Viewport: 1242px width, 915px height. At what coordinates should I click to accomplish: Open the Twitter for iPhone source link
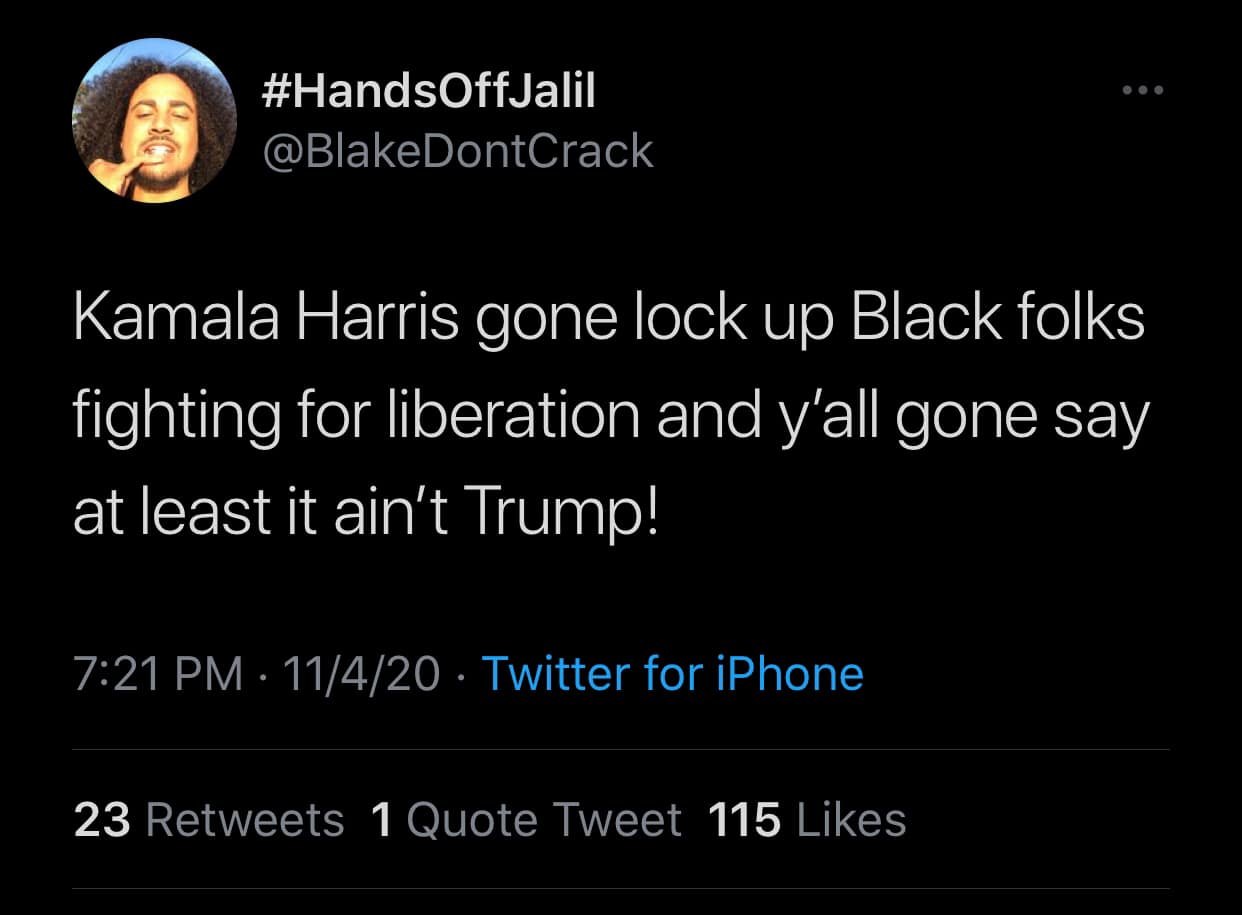tap(672, 673)
